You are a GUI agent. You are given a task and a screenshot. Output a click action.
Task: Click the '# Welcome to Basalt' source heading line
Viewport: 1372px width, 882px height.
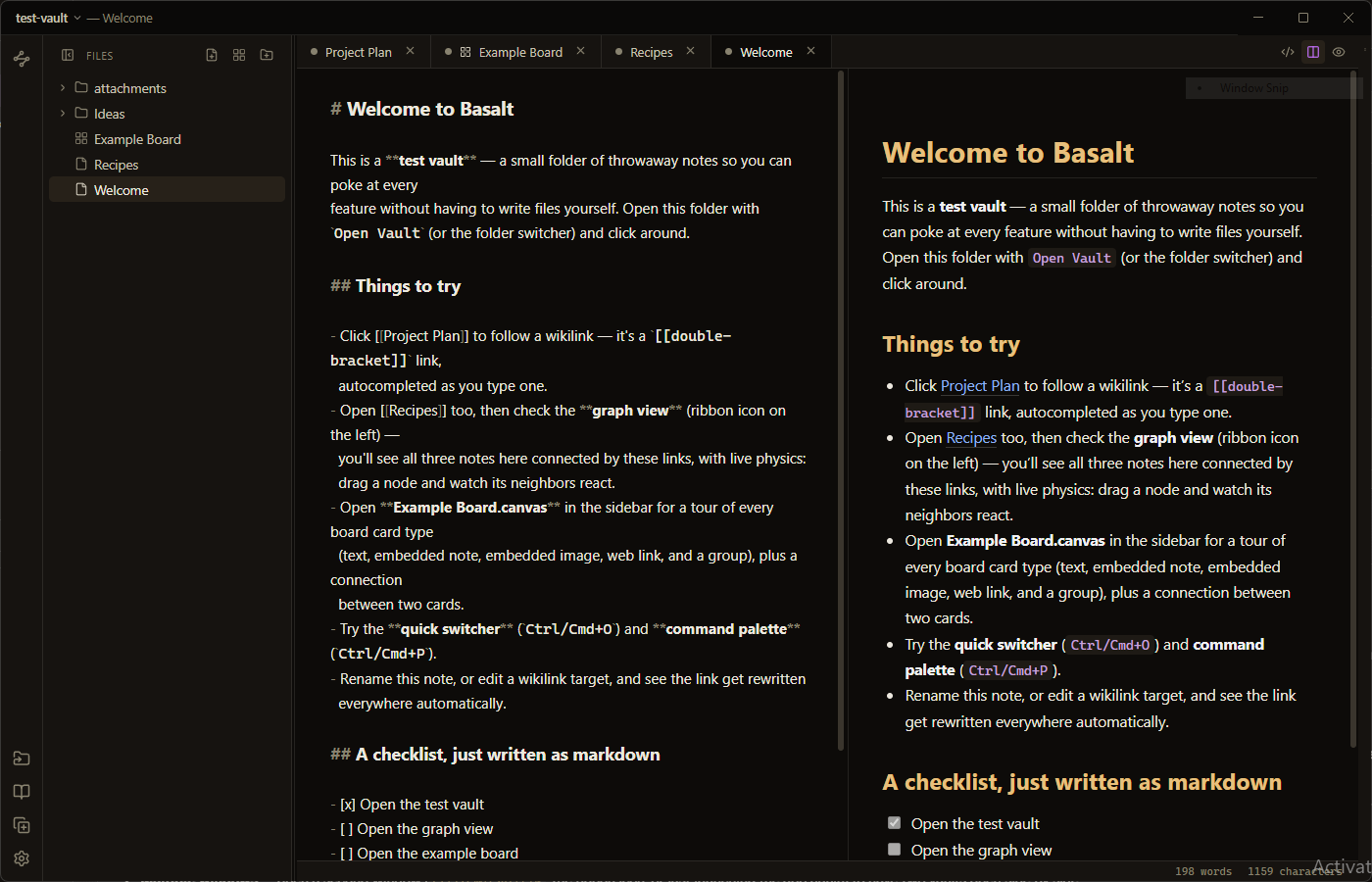(421, 109)
